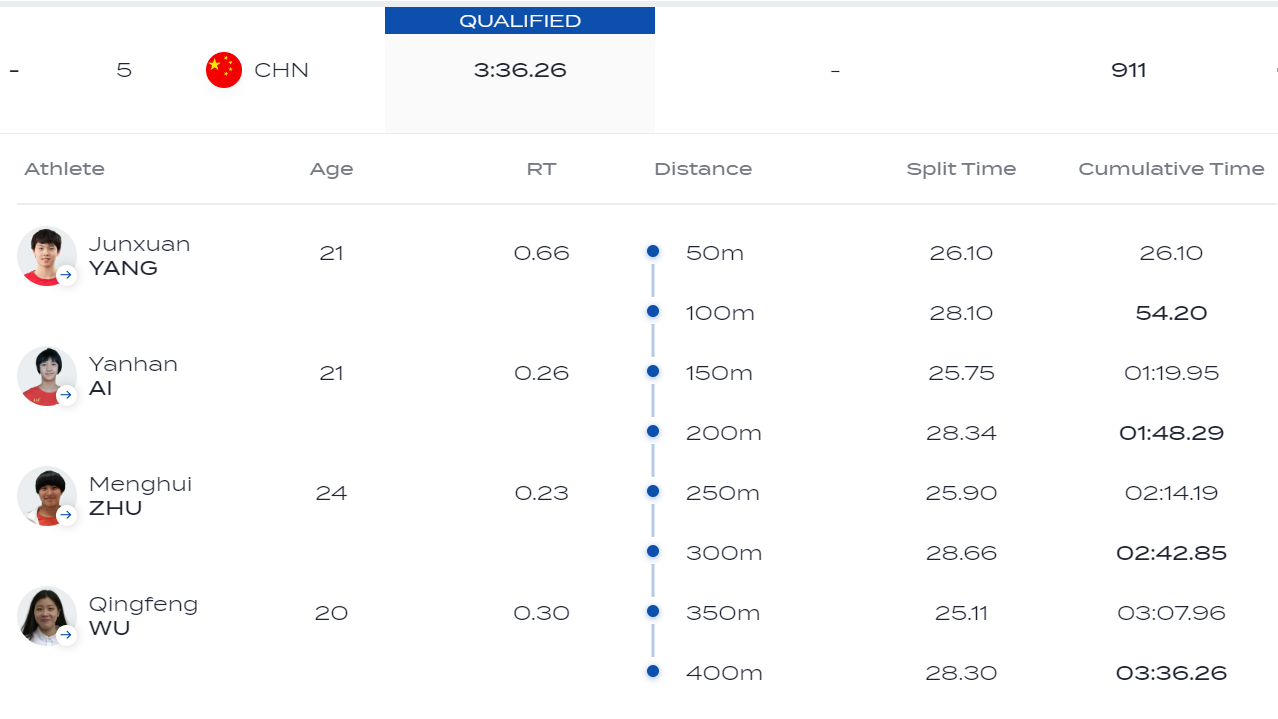The width and height of the screenshot is (1278, 719).
Task: Click Junxuan Yang's athlete photo
Action: tap(46, 256)
